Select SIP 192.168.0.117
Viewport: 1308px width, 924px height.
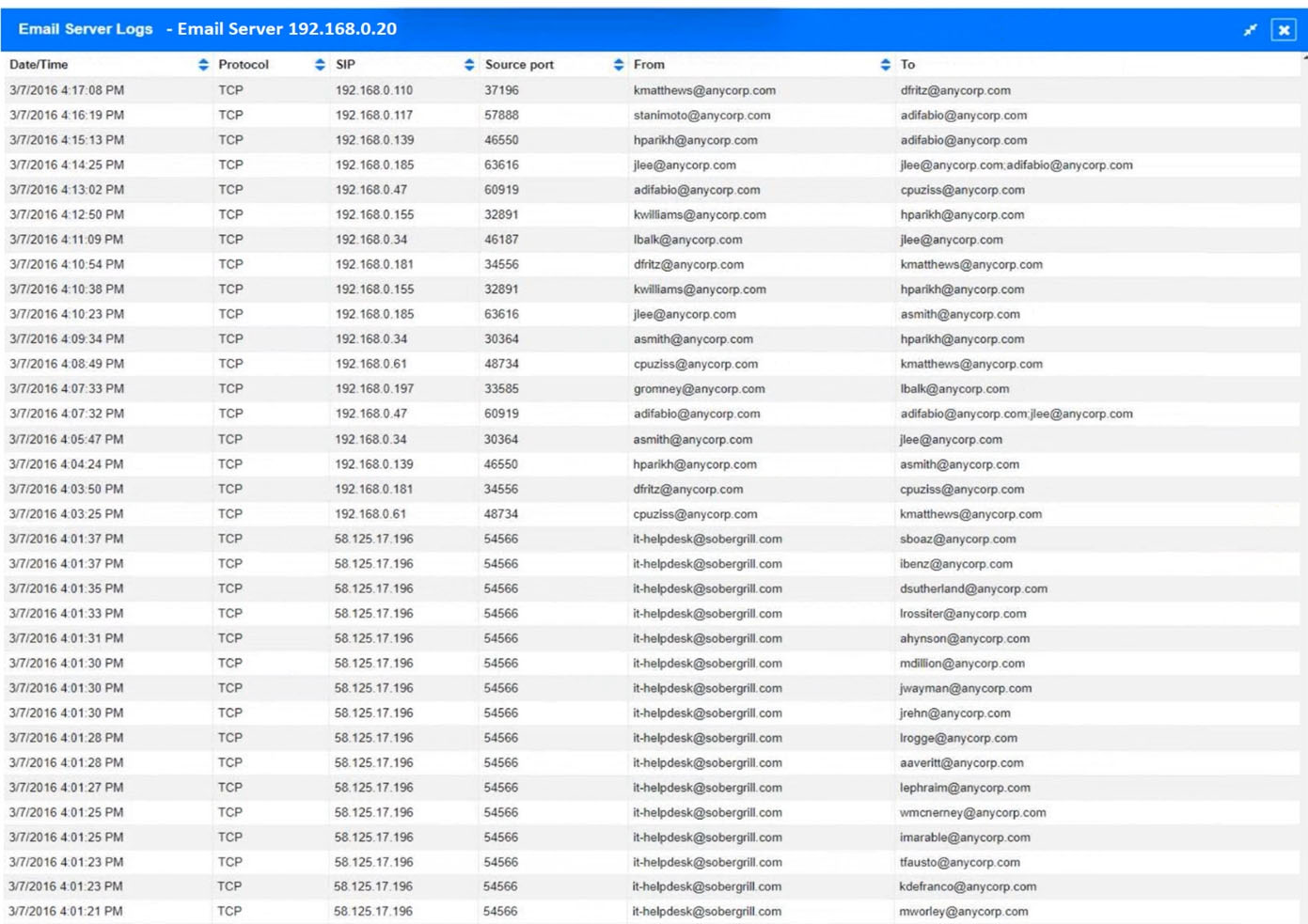[x=373, y=116]
